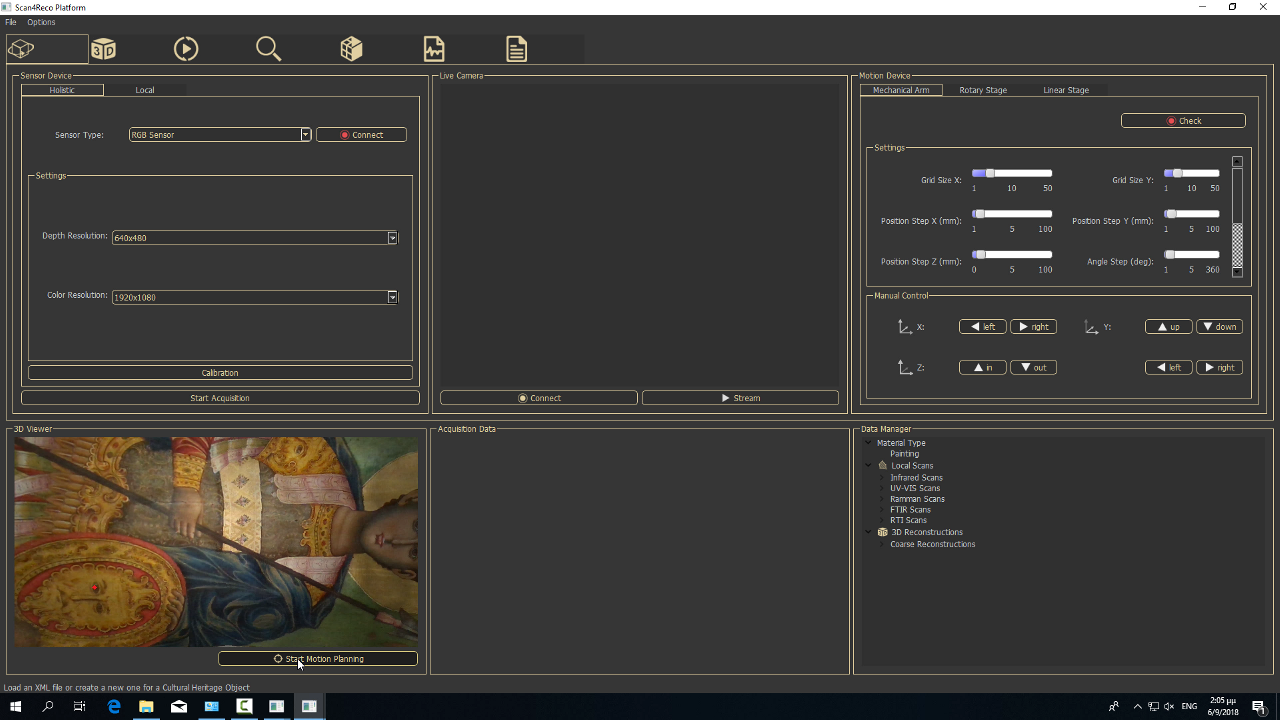Open the Options menu

pos(41,22)
